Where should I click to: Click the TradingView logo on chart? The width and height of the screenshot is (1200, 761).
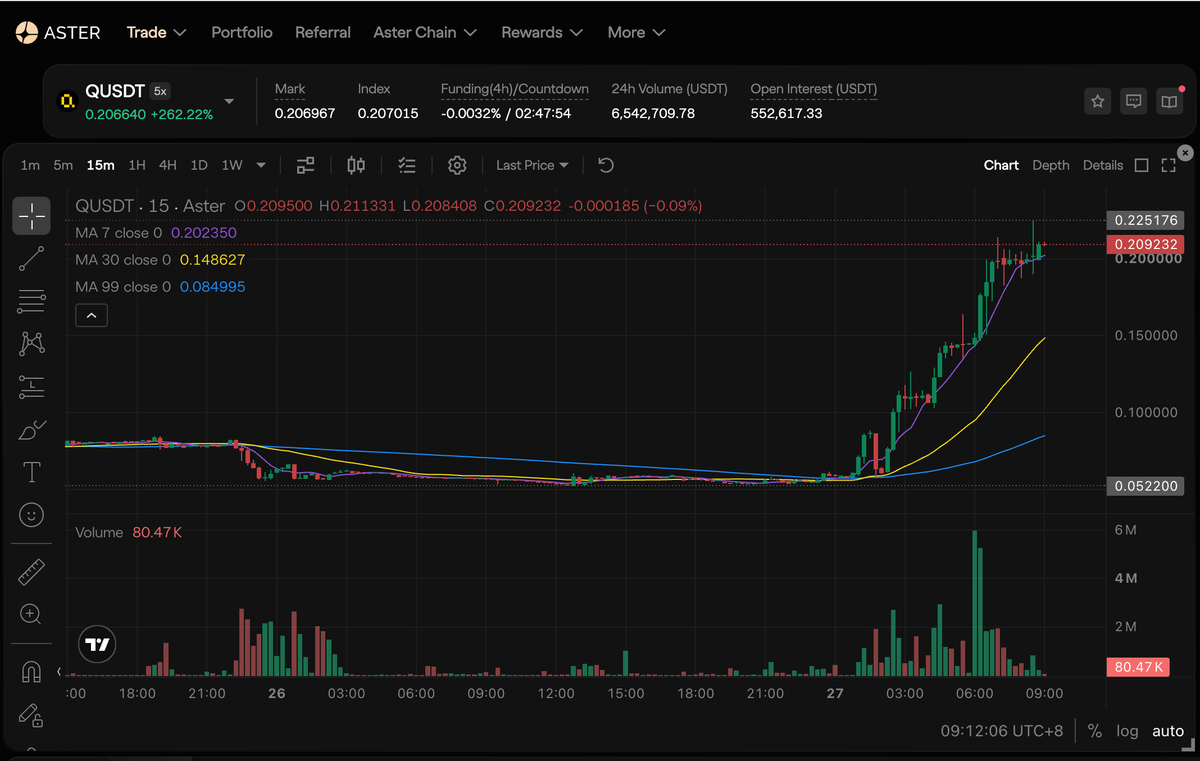click(97, 645)
